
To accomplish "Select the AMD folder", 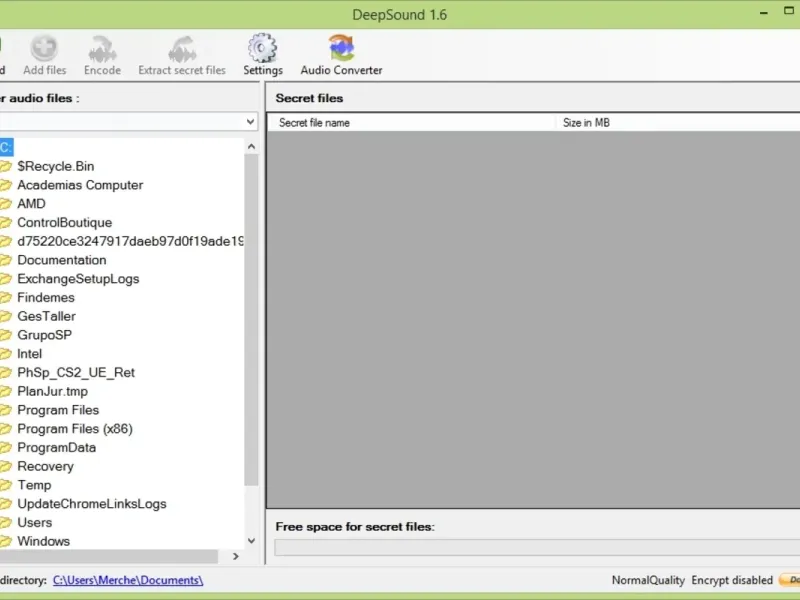I will click(x=31, y=204).
